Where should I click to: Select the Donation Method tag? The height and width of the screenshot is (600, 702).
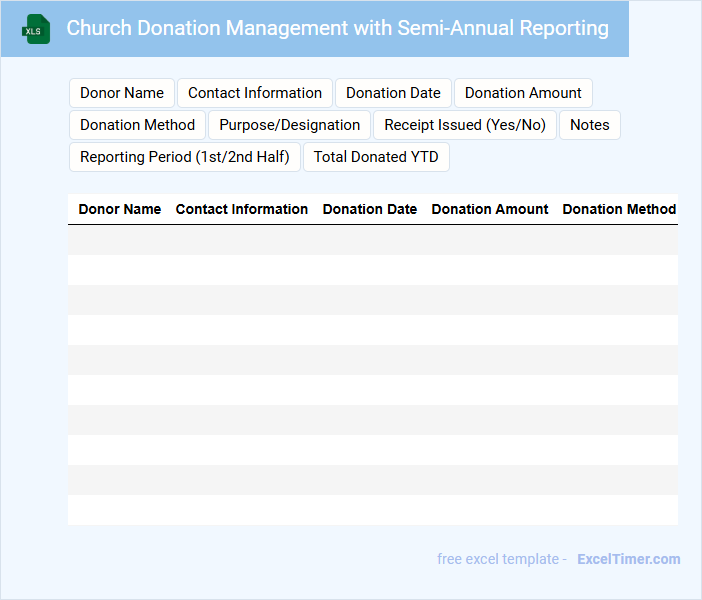(138, 125)
